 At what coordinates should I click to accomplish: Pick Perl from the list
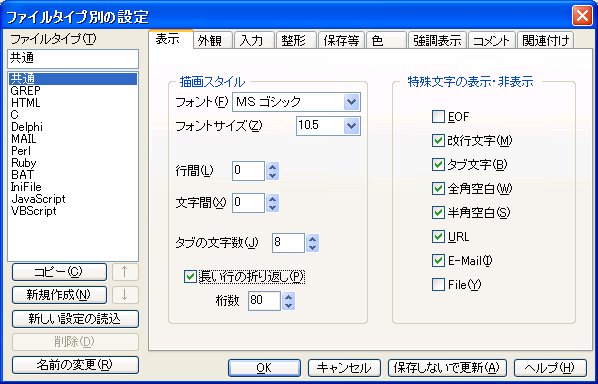[x=73, y=151]
